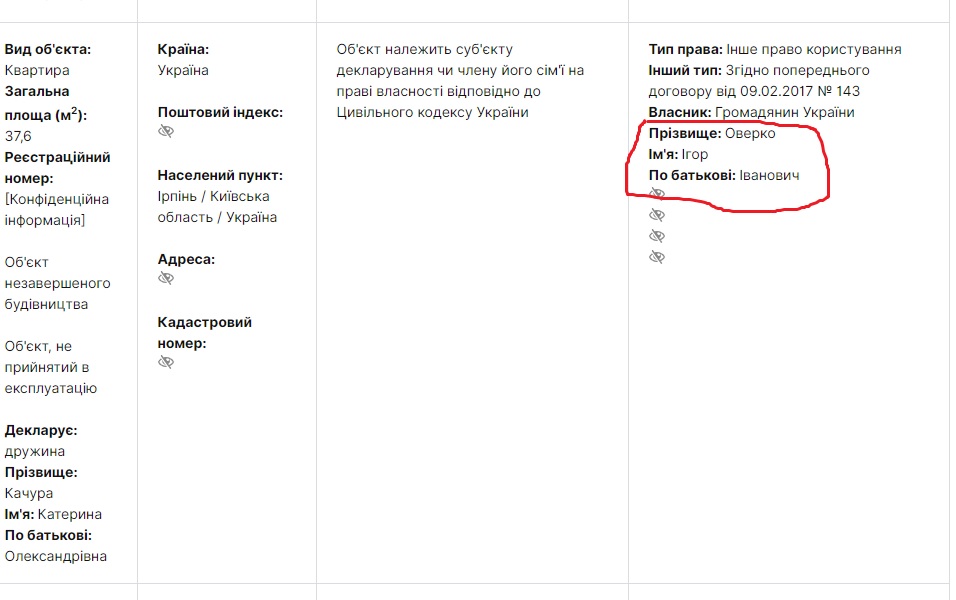Click the Ірпінь / Київська область location text

point(213,207)
